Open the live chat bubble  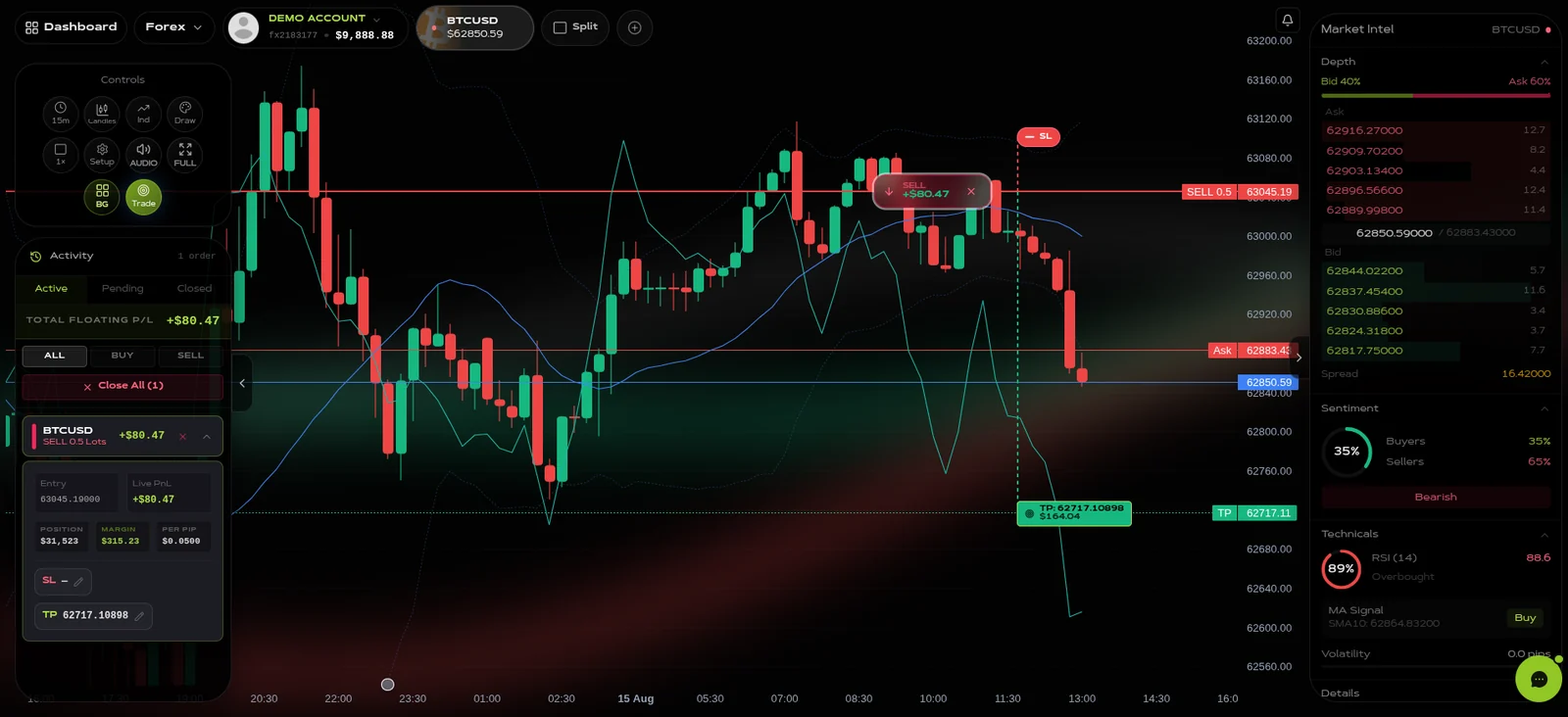click(1539, 679)
